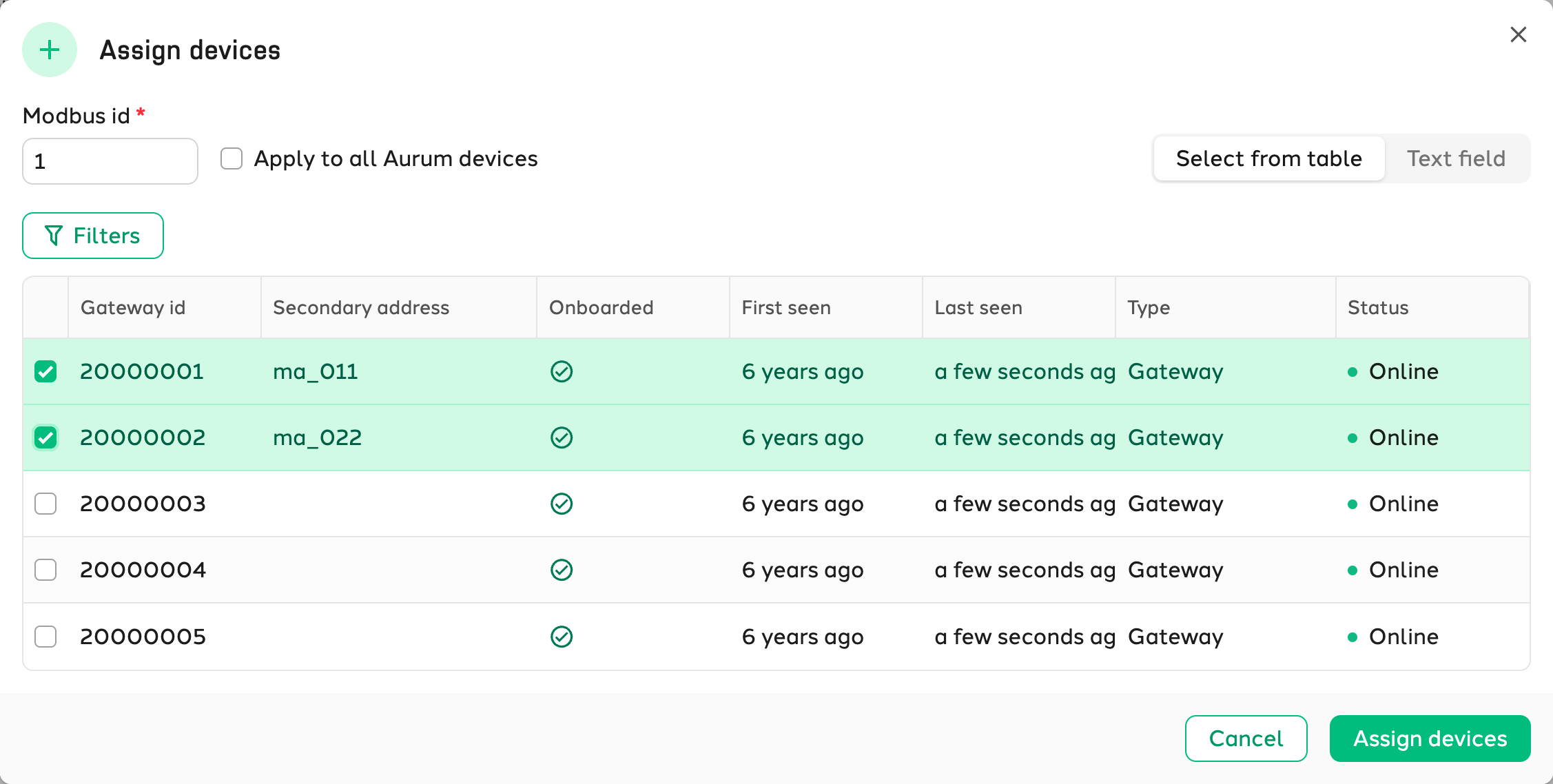
Task: Click '6 years ago' in 20000005 row
Action: (803, 637)
